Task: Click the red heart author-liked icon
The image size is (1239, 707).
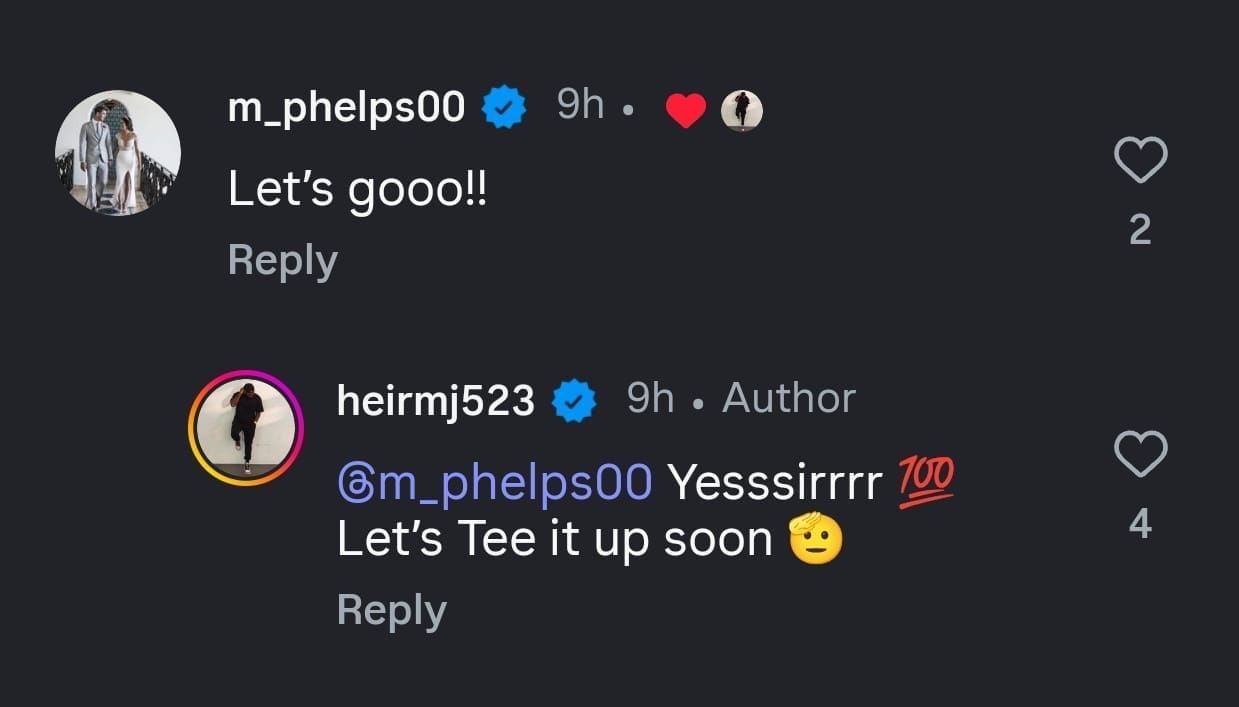Action: 686,111
